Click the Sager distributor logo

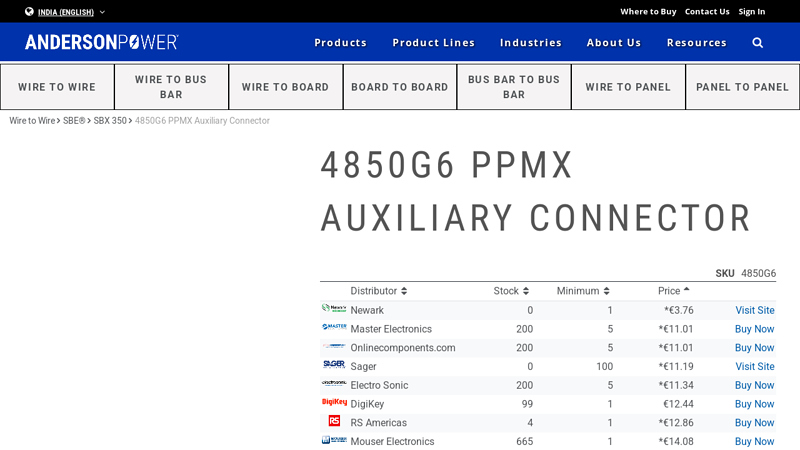pyautogui.click(x=334, y=364)
